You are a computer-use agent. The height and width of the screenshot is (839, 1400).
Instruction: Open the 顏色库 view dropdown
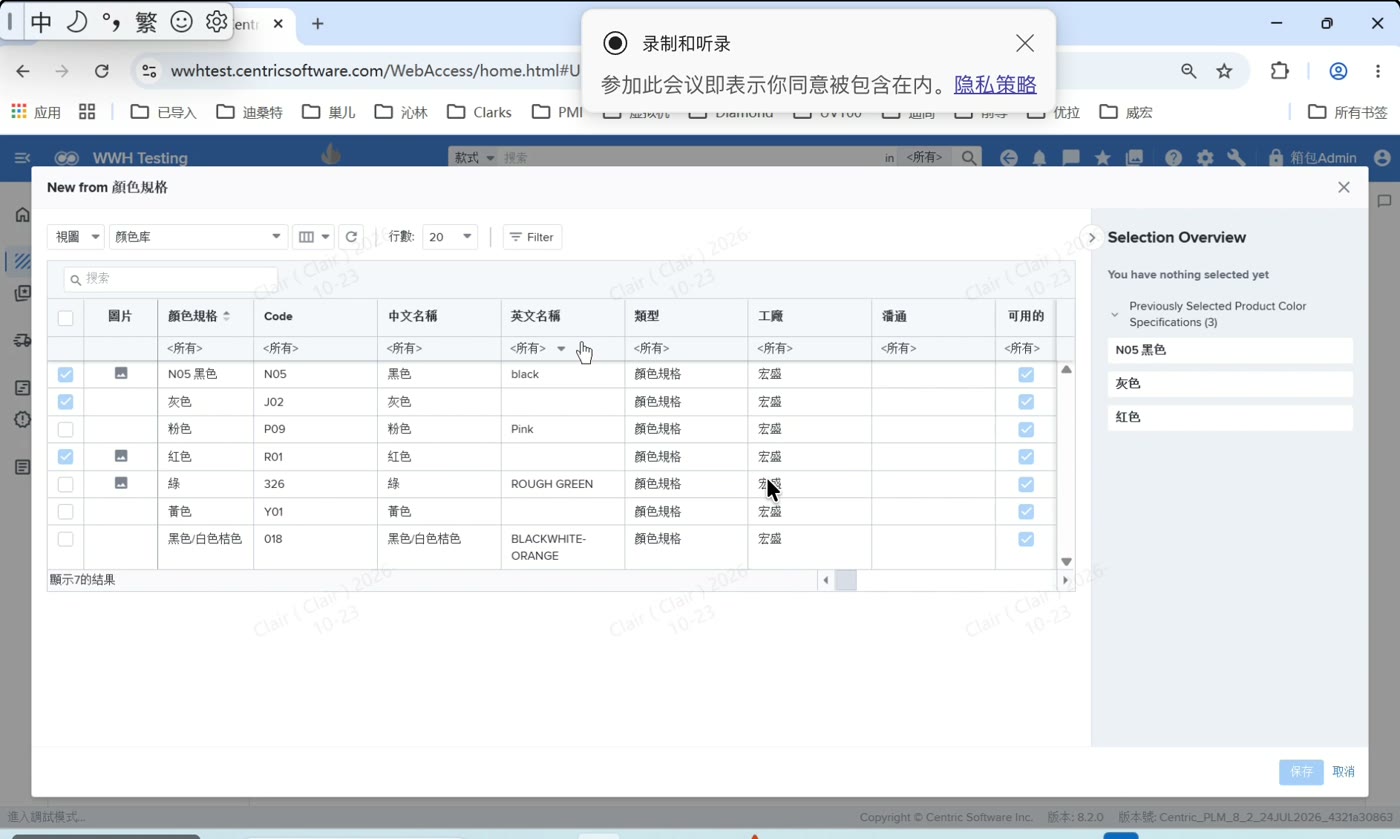click(198, 237)
